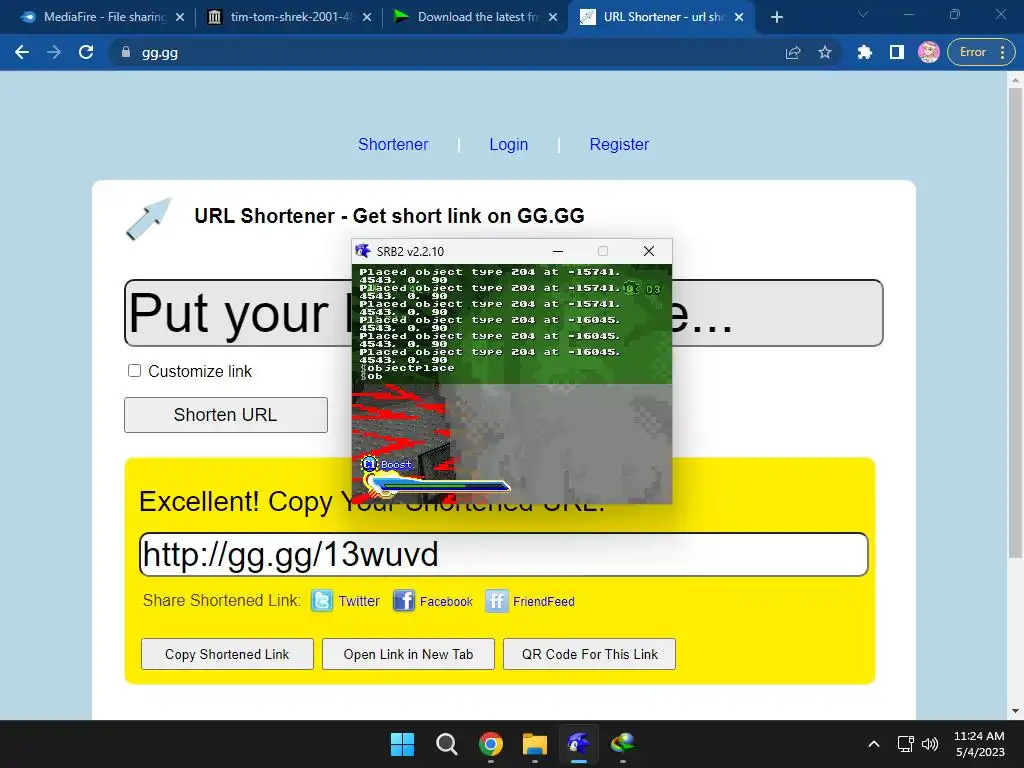The height and width of the screenshot is (768, 1024).
Task: Open the last taskbar app icon
Action: coord(622,744)
